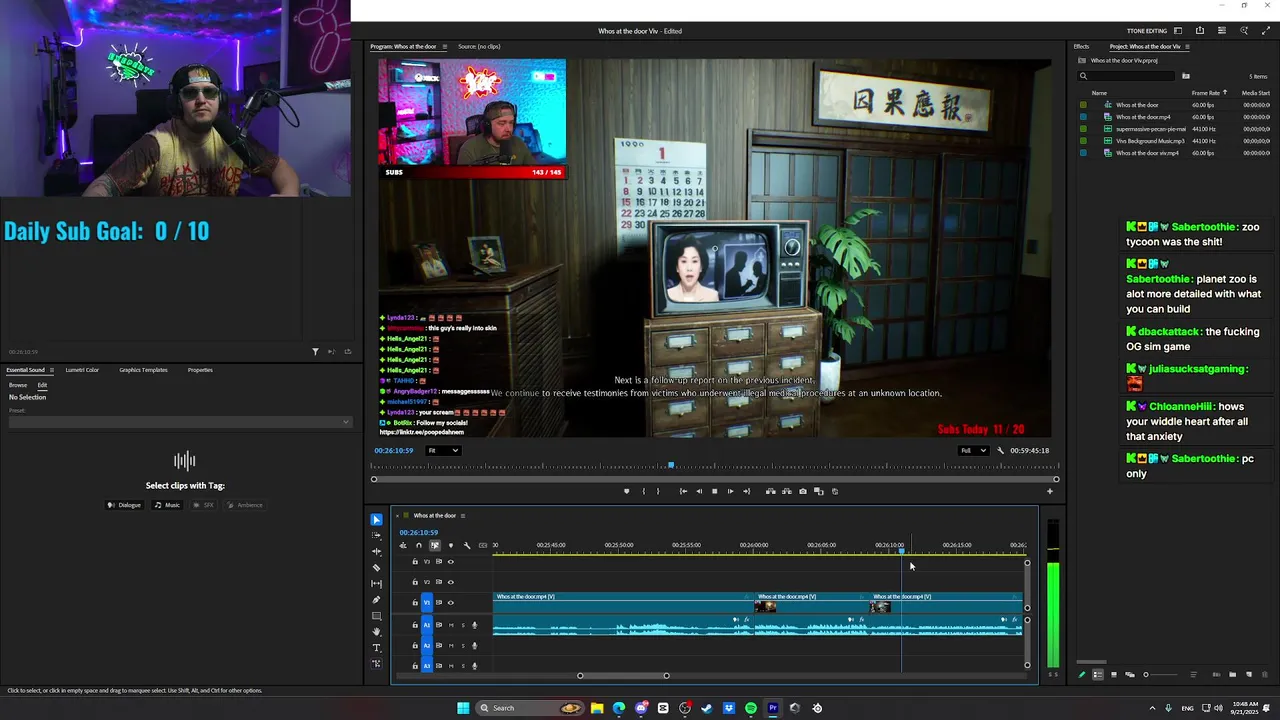Toggle lock on A2 track
The width and height of the screenshot is (1280, 720).
(x=415, y=645)
